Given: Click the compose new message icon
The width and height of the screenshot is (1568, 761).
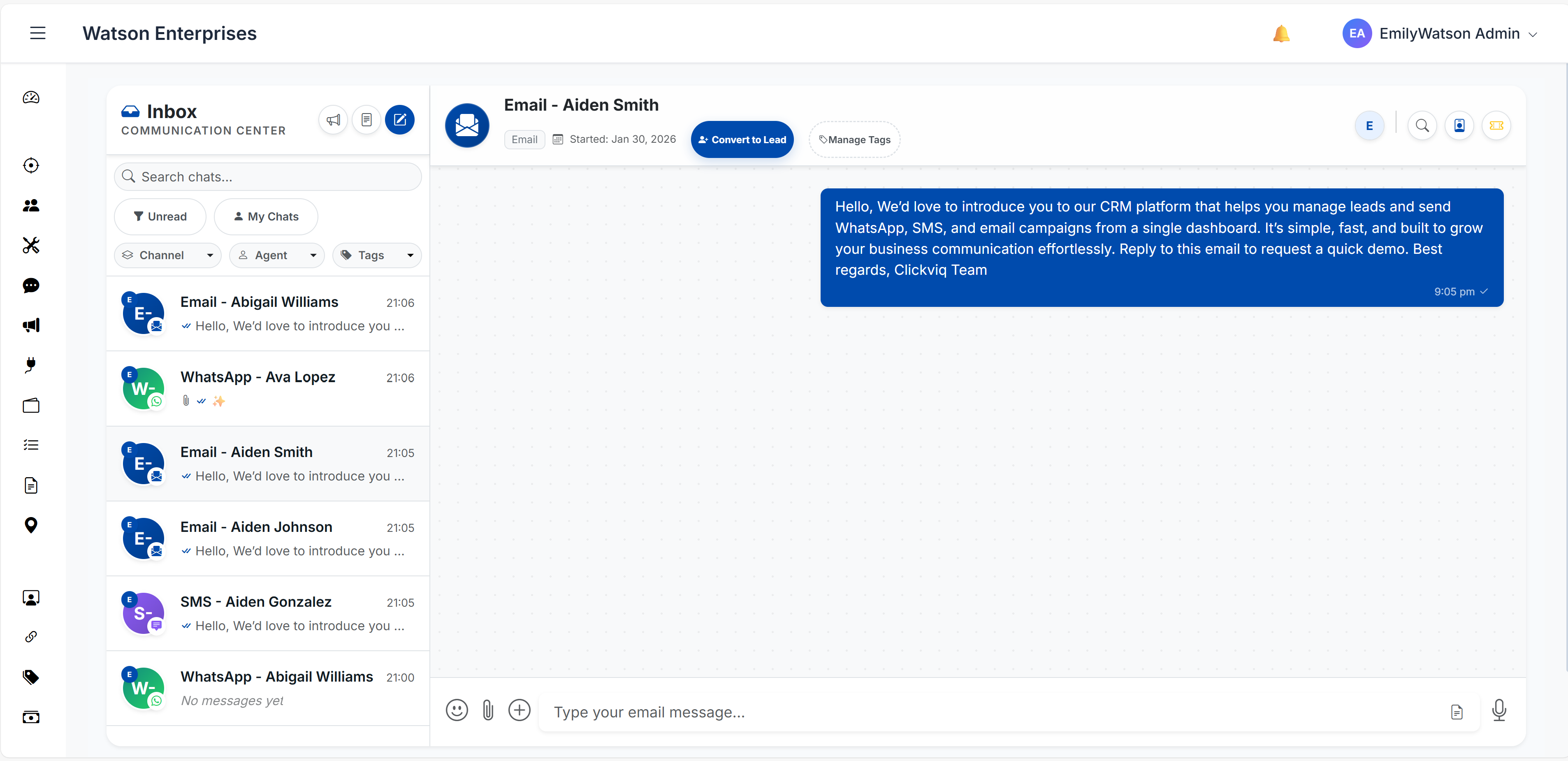Looking at the screenshot, I should click(x=399, y=120).
